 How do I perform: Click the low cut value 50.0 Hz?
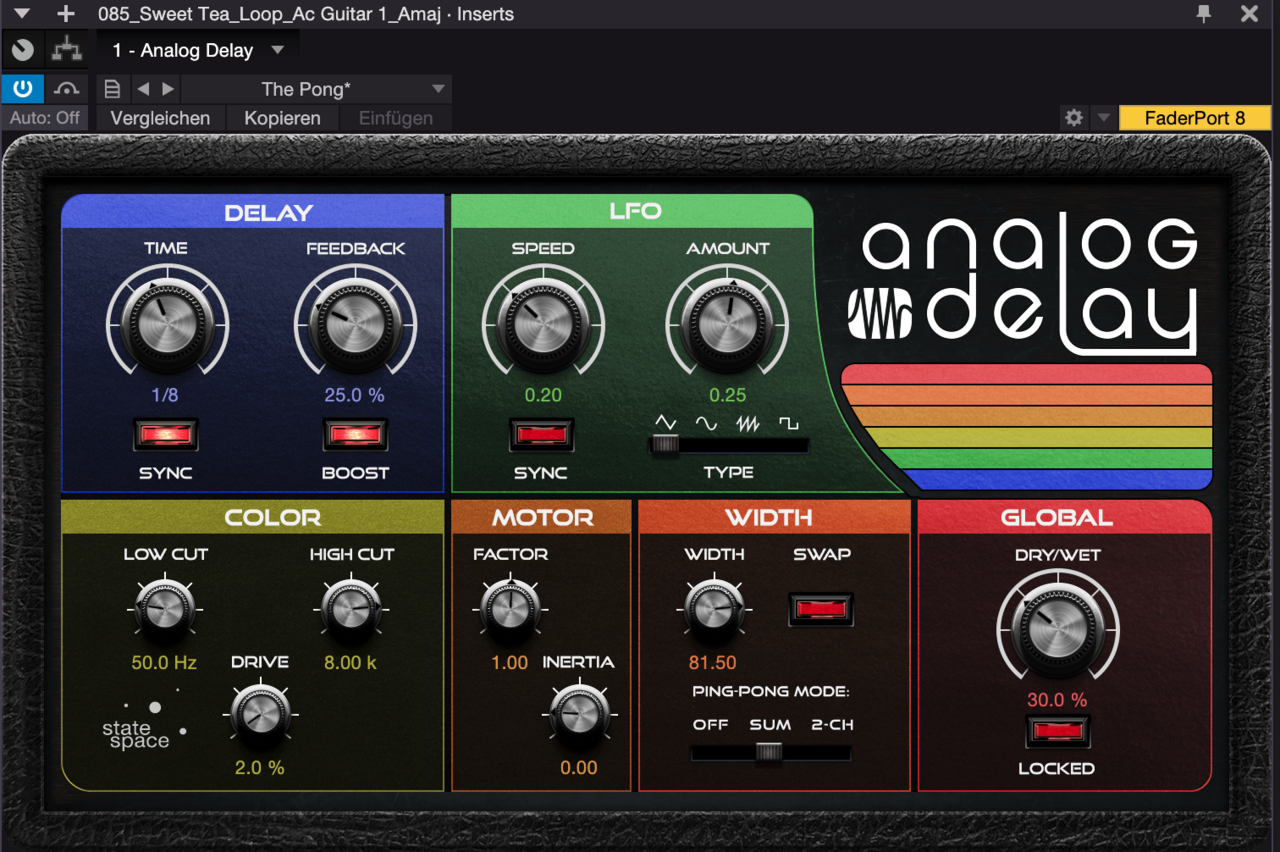point(164,662)
